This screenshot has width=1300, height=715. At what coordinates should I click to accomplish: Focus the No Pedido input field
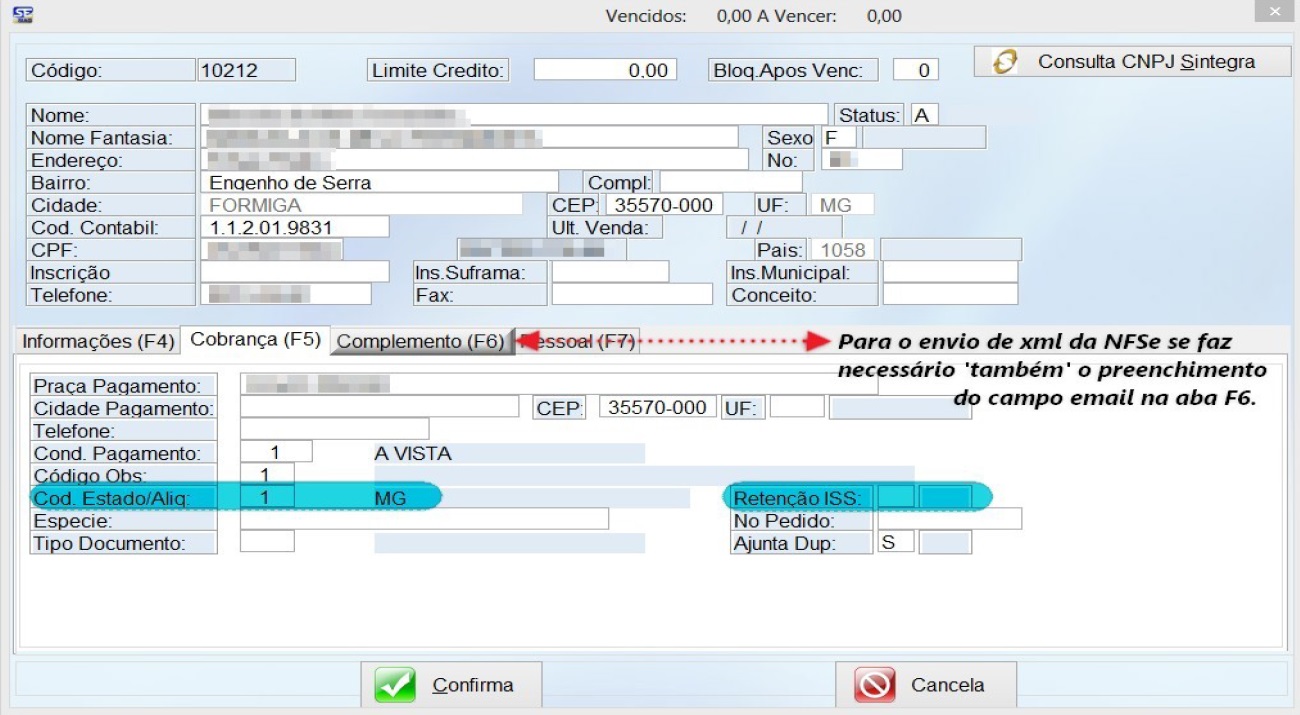(x=949, y=519)
